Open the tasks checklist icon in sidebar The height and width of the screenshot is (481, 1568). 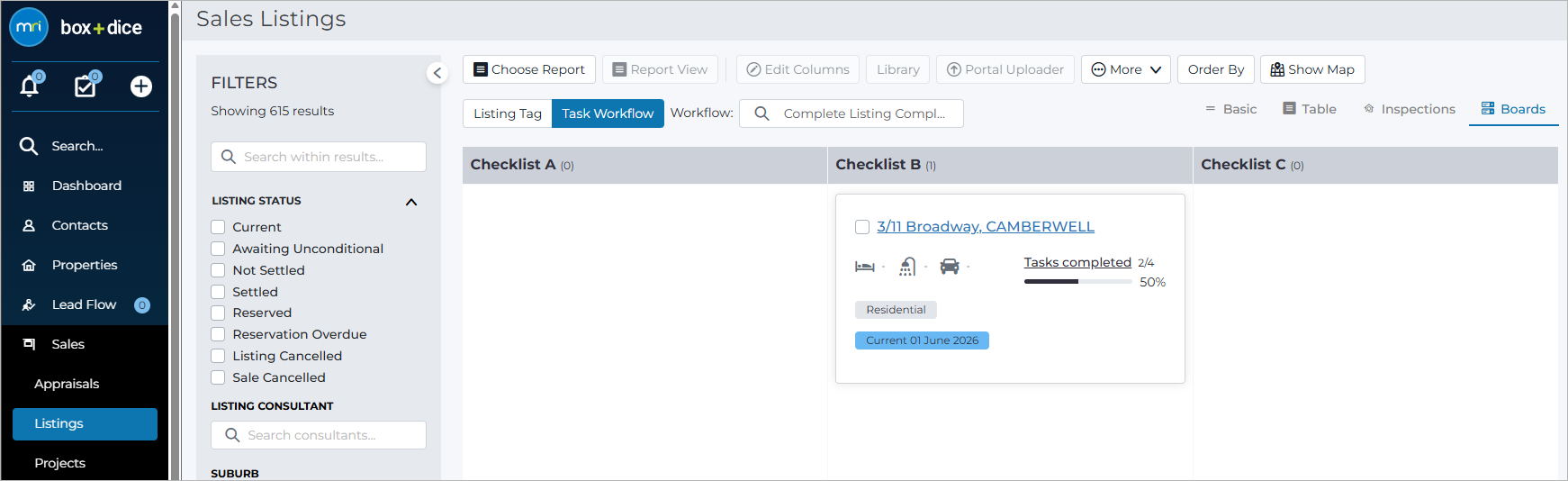[x=86, y=86]
